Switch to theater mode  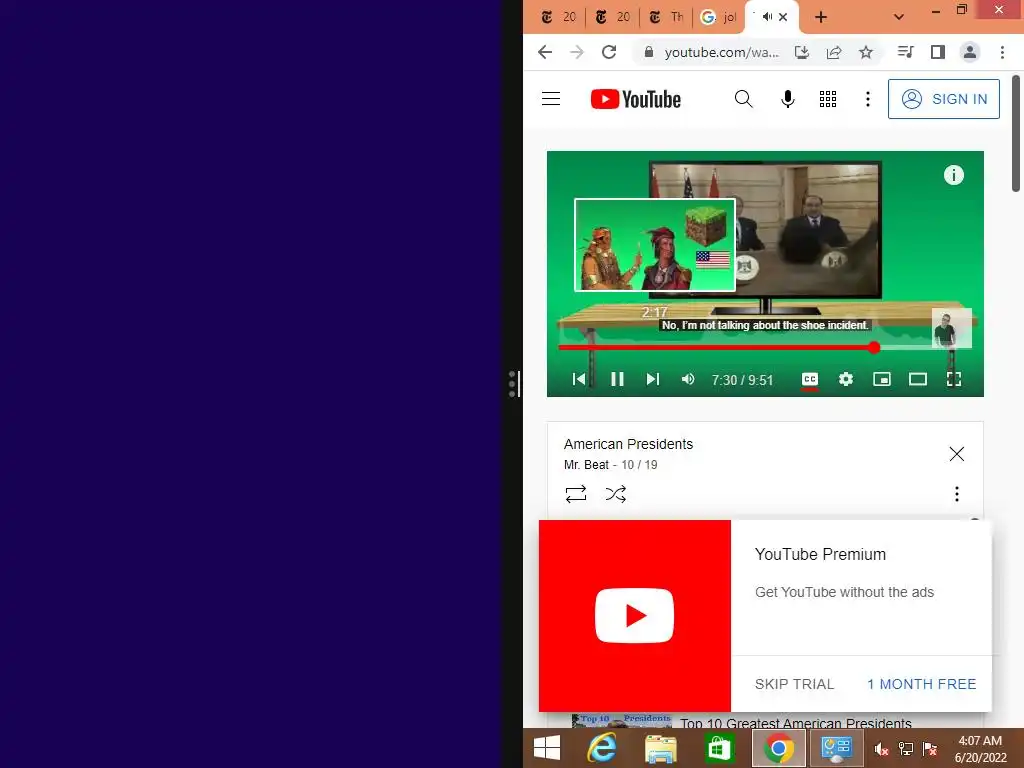(918, 379)
